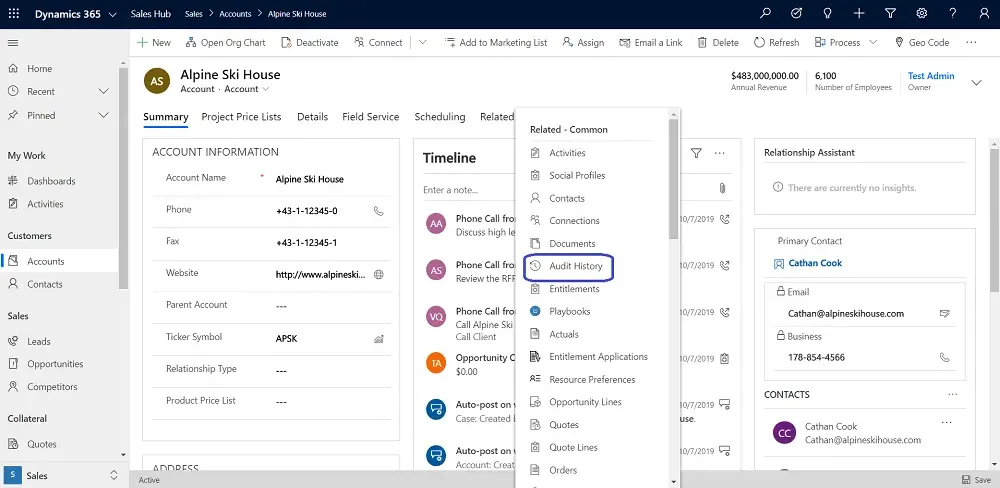Expand the header fields chevron near Owner
Viewport: 1000px width, 488px height.
click(x=976, y=82)
